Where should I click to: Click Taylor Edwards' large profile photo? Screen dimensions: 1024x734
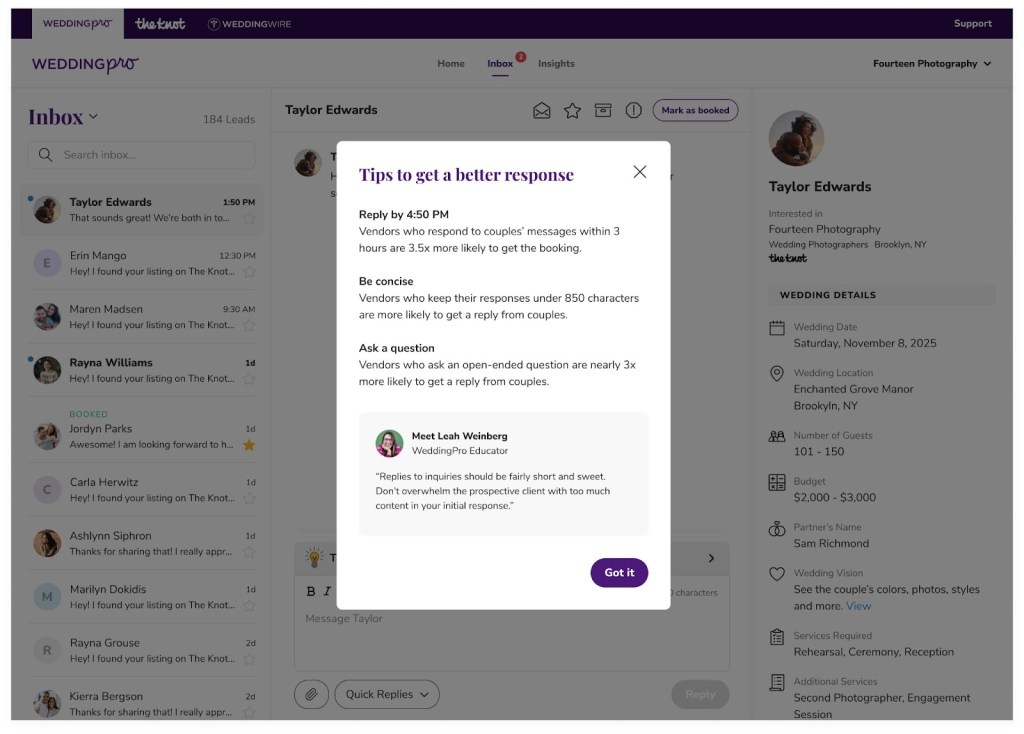click(796, 138)
